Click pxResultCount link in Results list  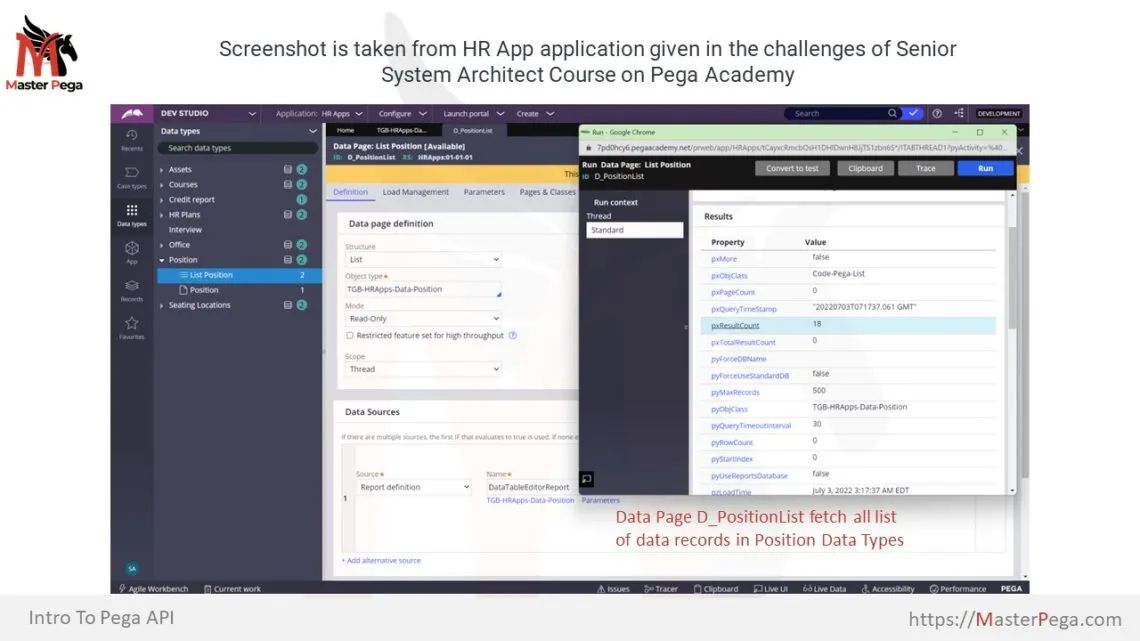click(738, 325)
